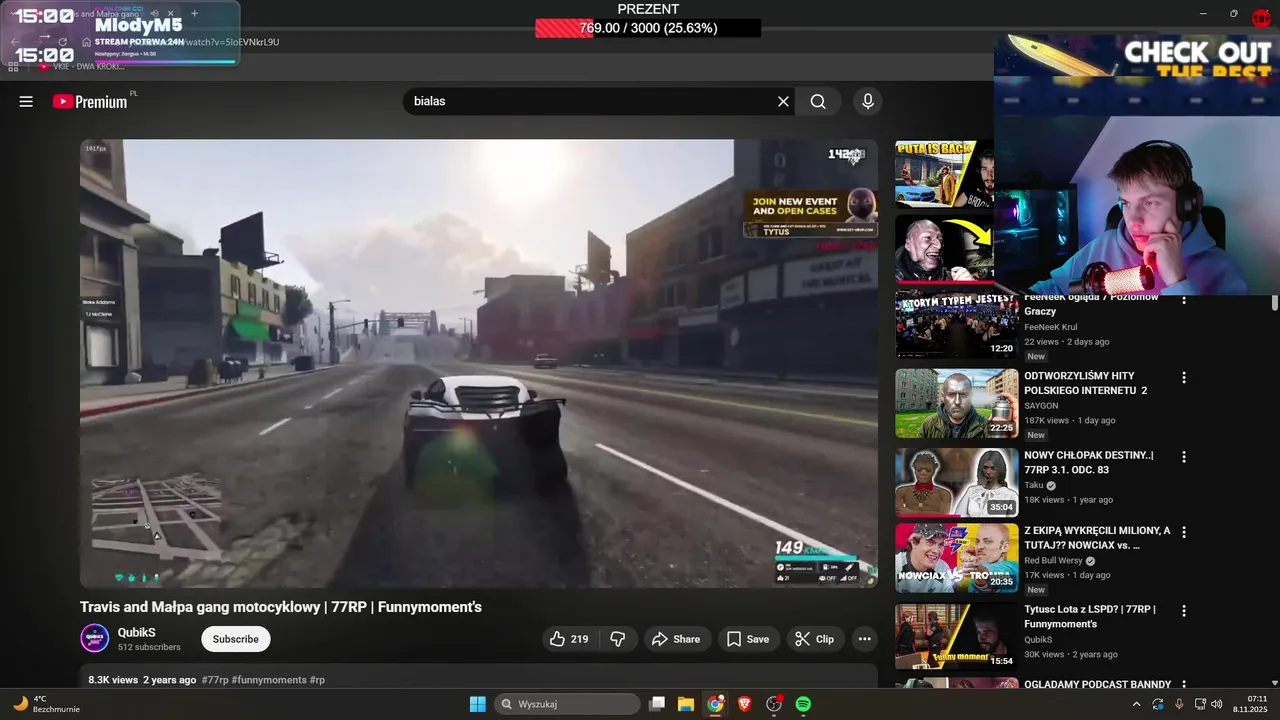Expand the hidden system tray icons
Screen dimensions: 1280x720
click(1136, 704)
